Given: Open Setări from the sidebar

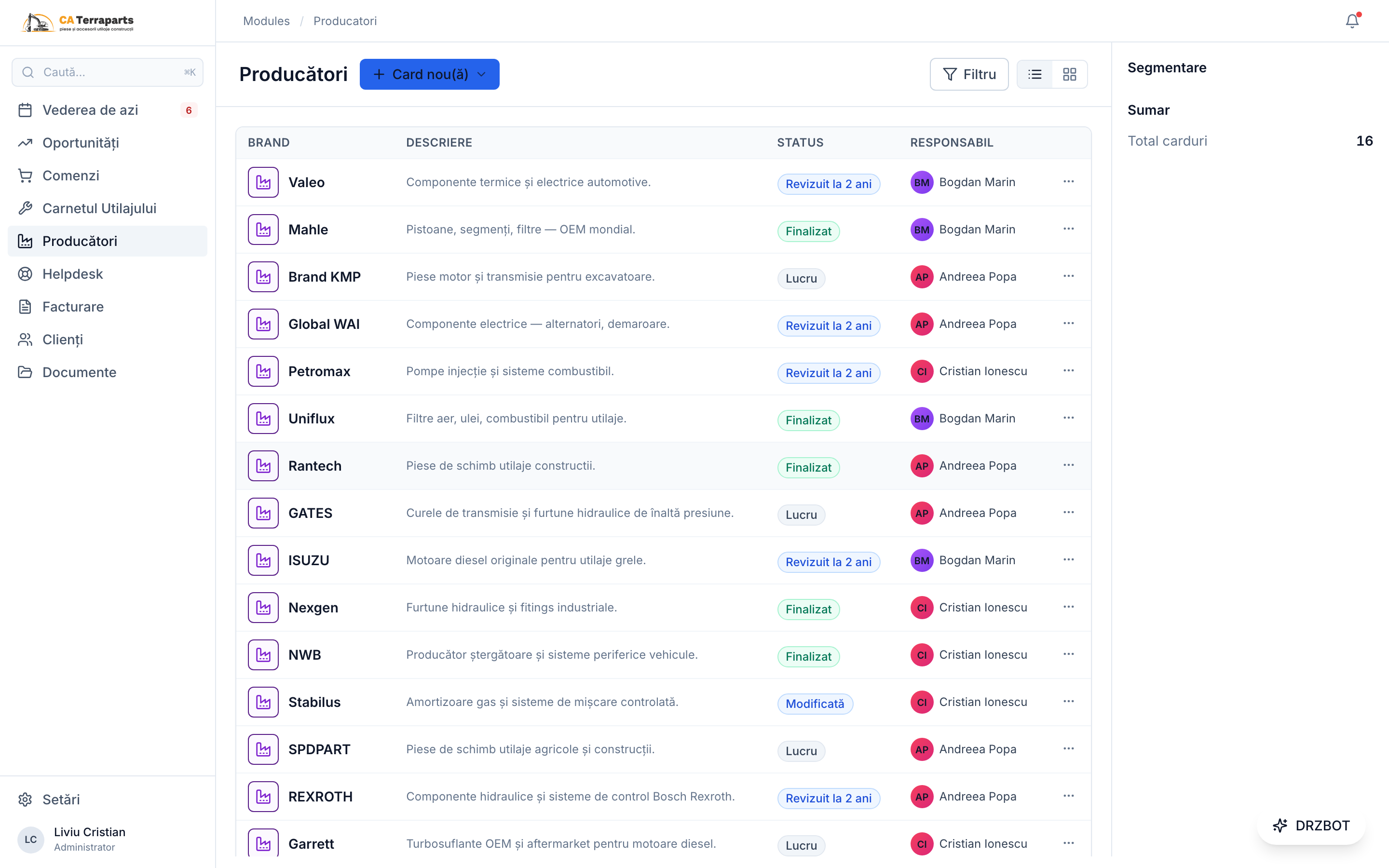Looking at the screenshot, I should pos(108,800).
